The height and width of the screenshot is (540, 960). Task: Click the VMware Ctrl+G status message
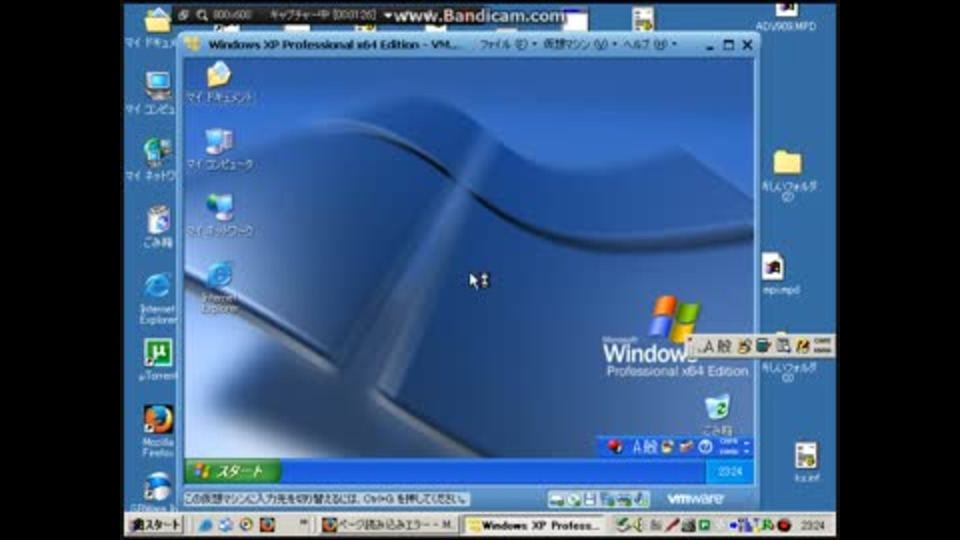(x=326, y=499)
